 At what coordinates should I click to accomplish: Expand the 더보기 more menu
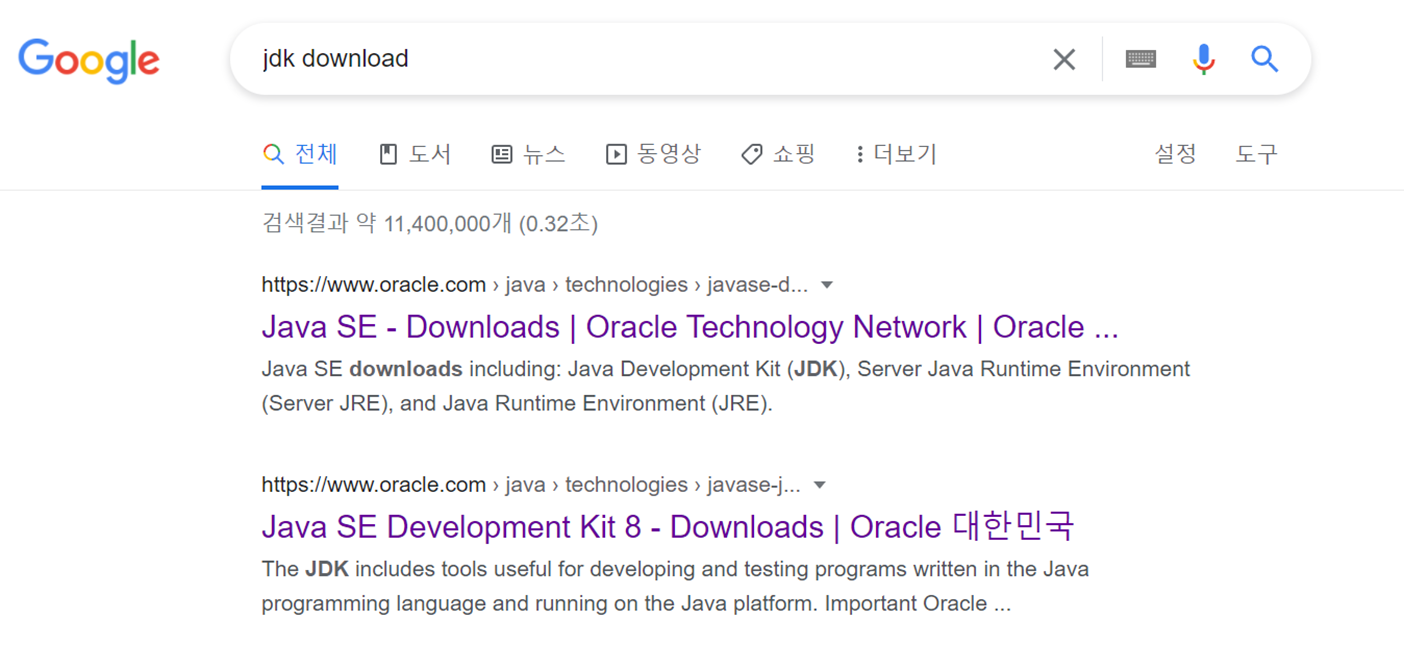tap(896, 154)
